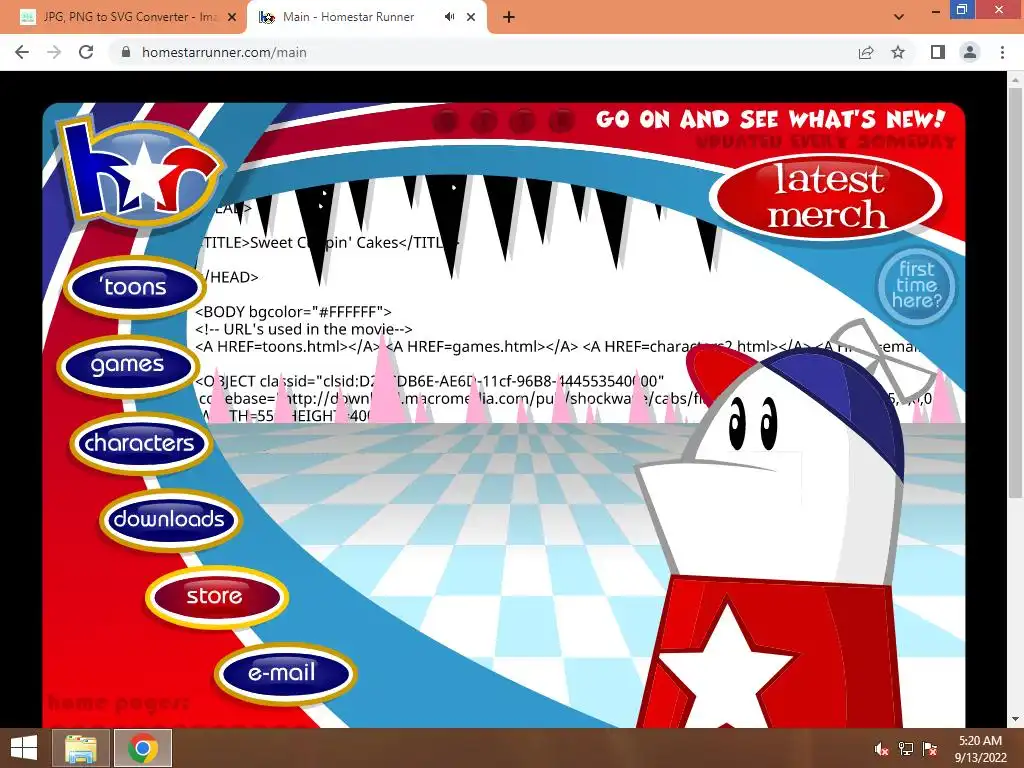Expand the tab search chevron
Screen dimensions: 1024x768
click(899, 17)
